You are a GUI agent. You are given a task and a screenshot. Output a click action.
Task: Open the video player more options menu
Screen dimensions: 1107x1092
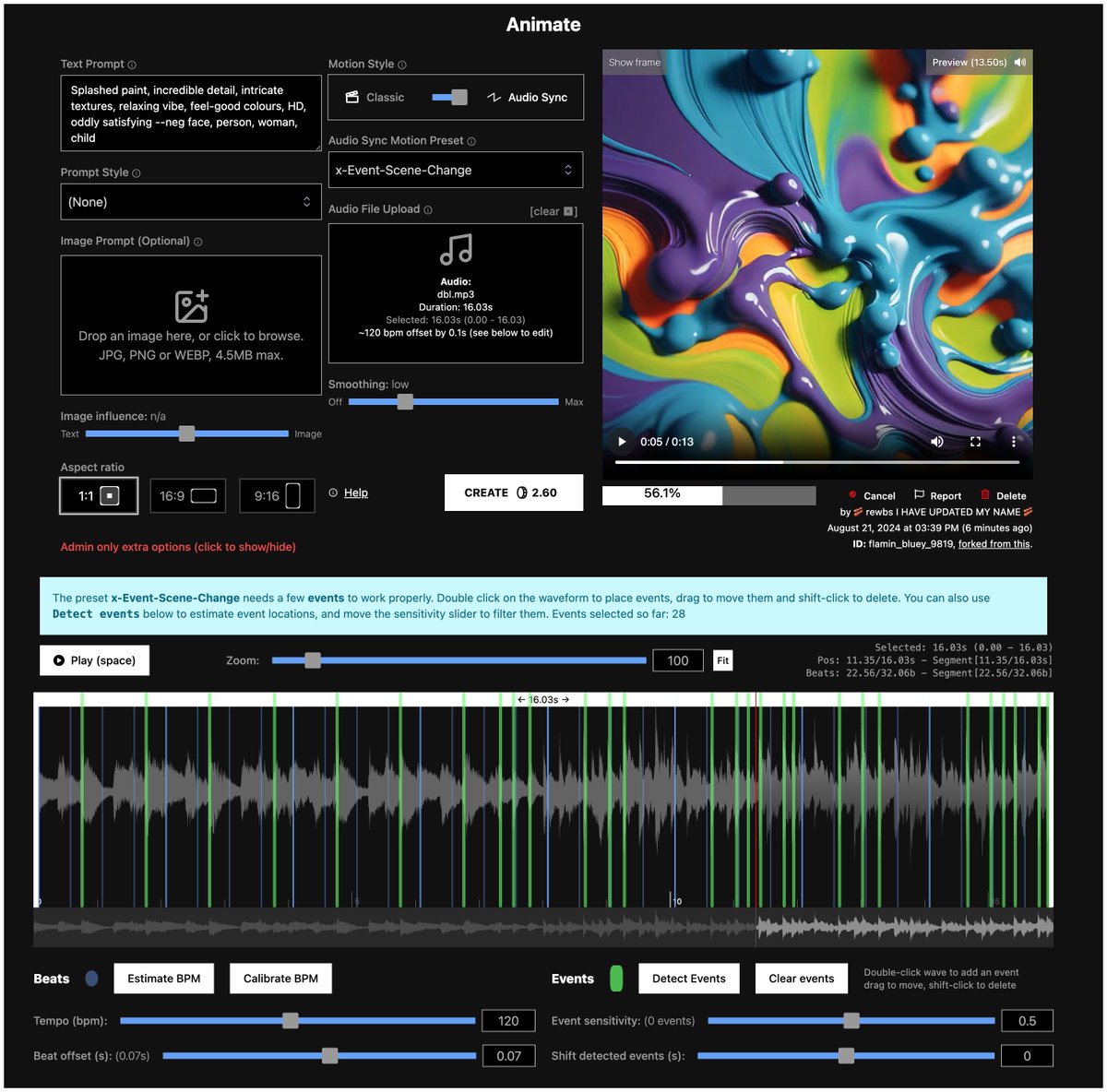(1013, 442)
